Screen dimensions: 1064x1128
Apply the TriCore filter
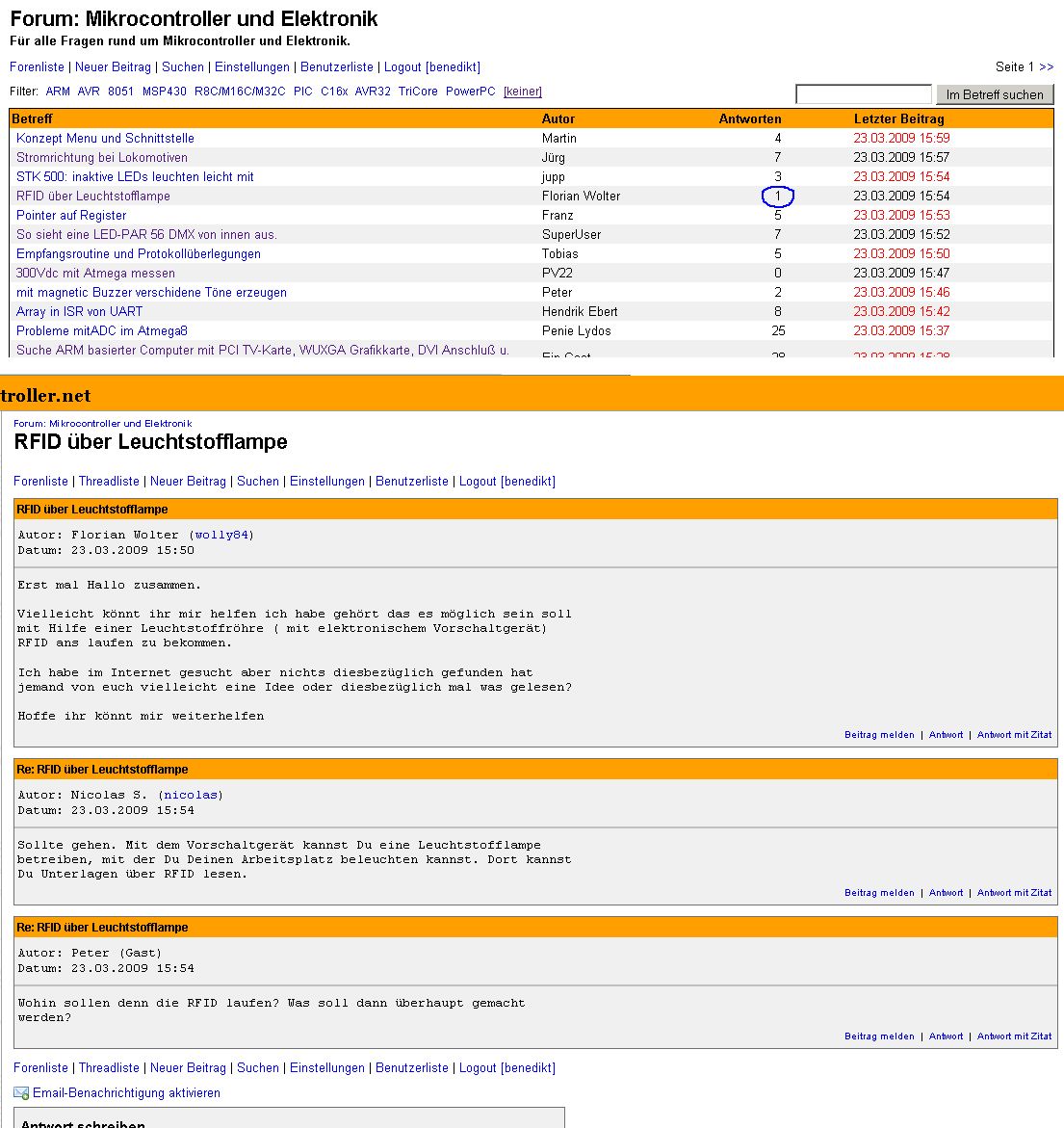coord(418,92)
